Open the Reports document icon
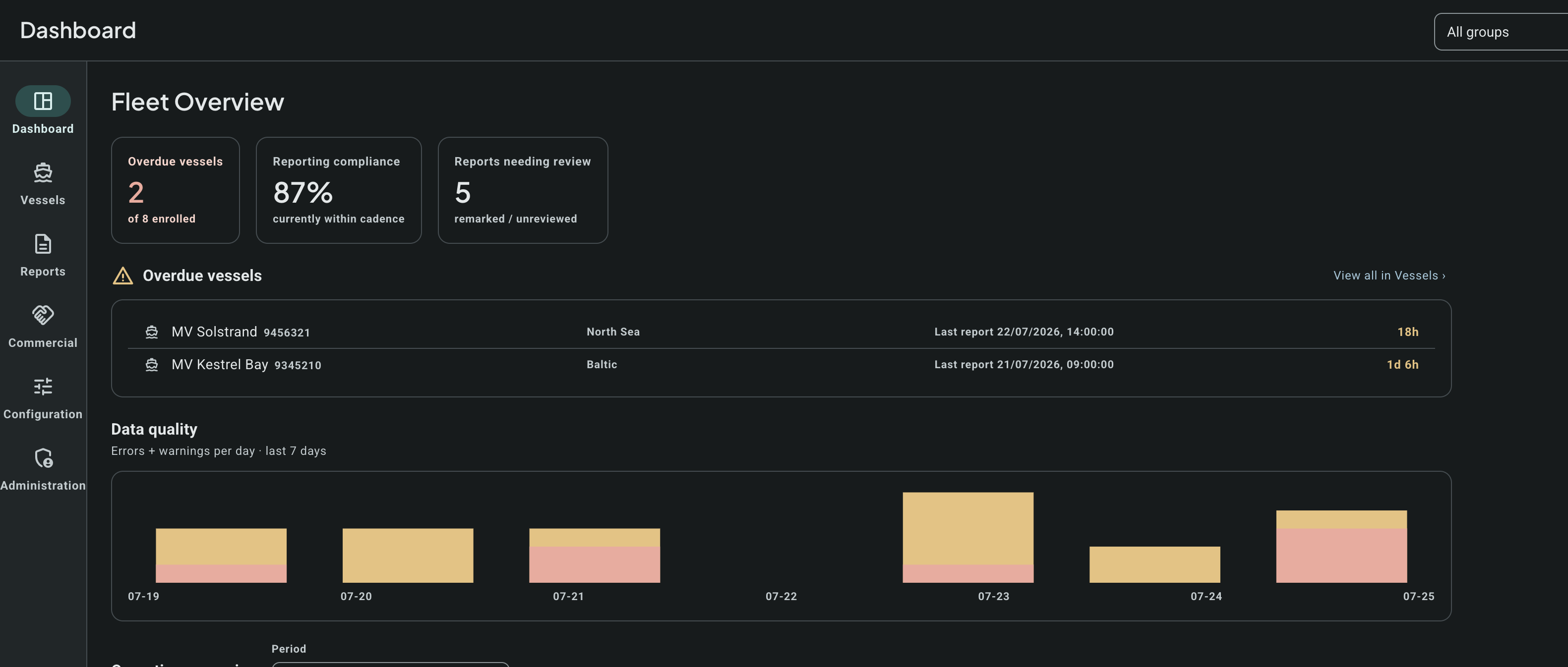The image size is (1568, 667). pyautogui.click(x=43, y=244)
